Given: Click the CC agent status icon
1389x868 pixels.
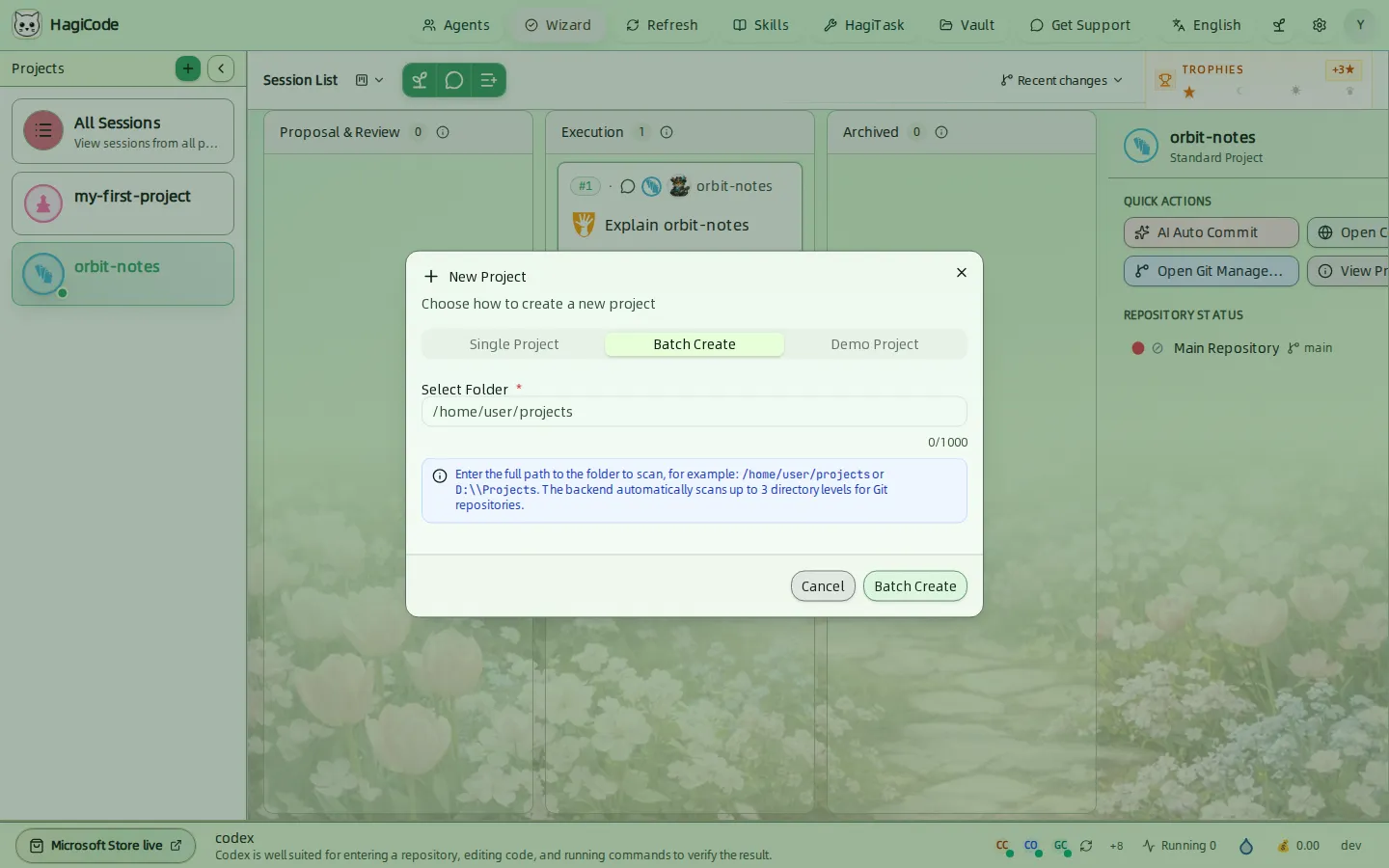Looking at the screenshot, I should [1003, 846].
